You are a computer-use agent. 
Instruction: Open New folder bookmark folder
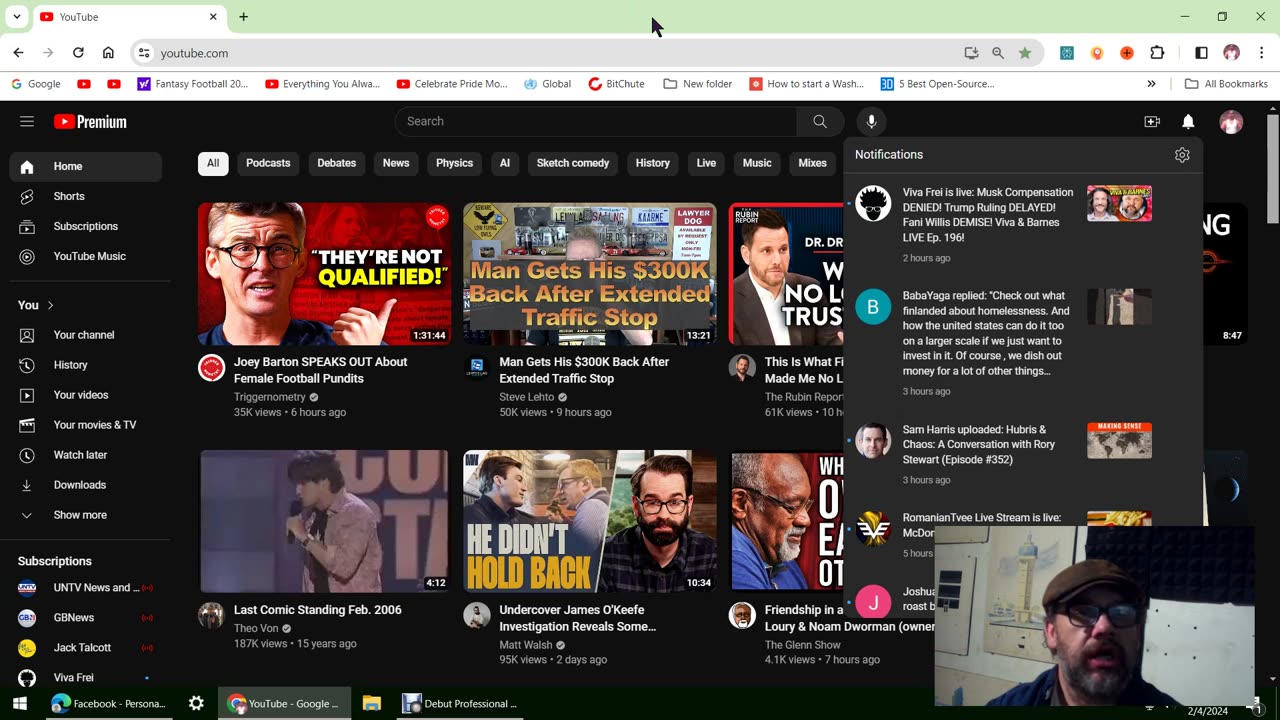pyautogui.click(x=698, y=84)
